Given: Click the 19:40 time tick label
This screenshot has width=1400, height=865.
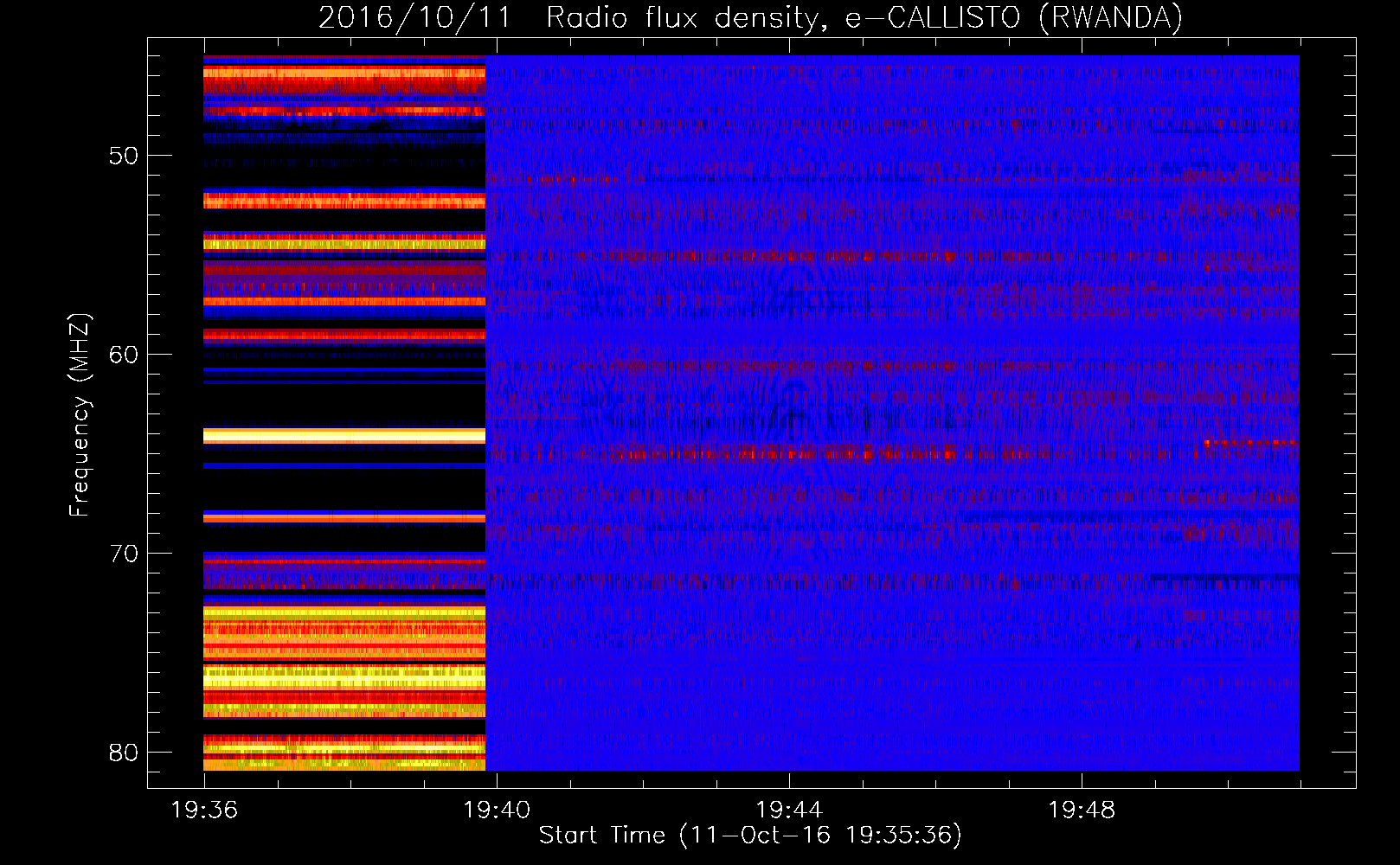Looking at the screenshot, I should click(x=497, y=811).
